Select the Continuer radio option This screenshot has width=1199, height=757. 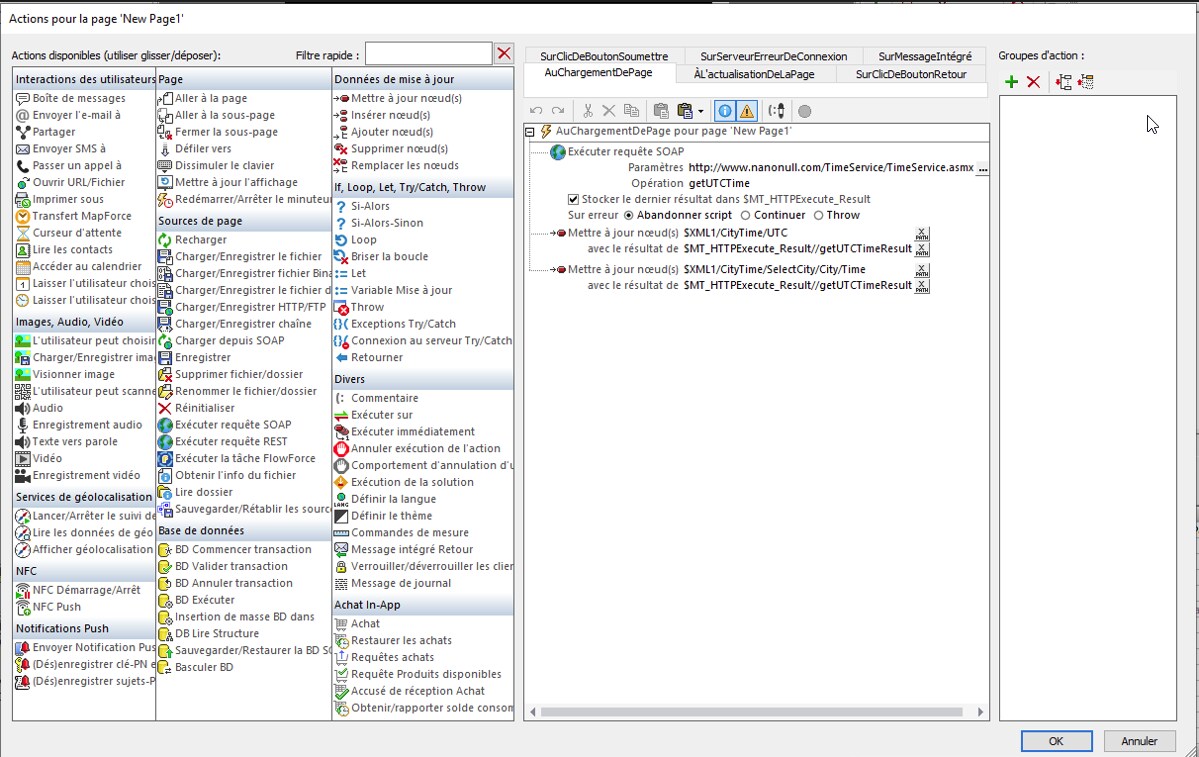tap(746, 215)
